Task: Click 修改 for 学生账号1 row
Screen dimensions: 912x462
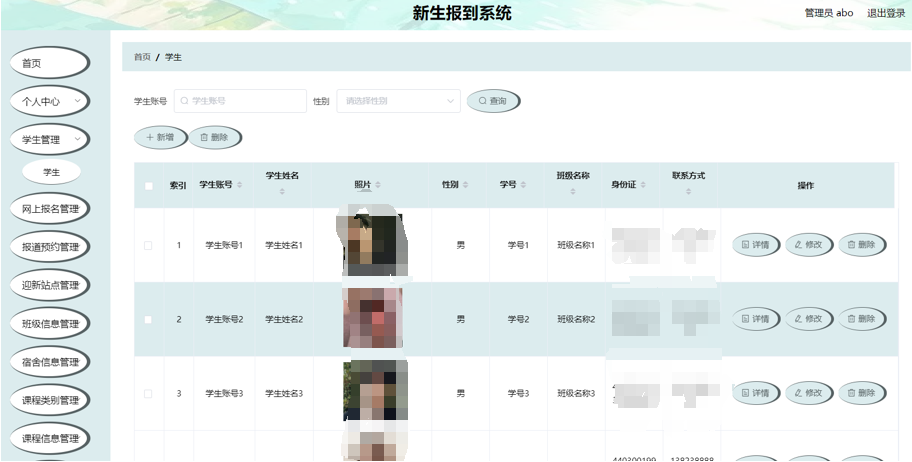Action: (809, 245)
